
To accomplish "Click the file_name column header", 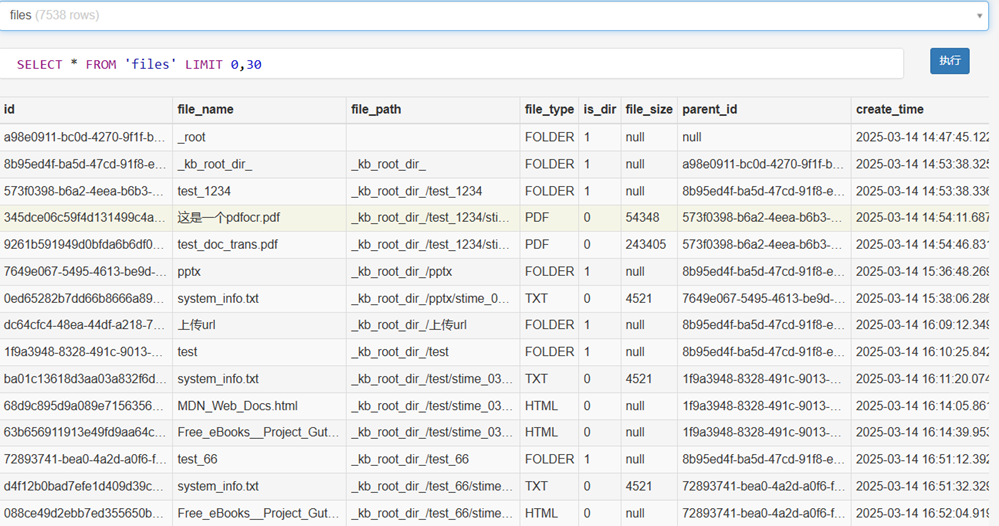I will click(205, 109).
